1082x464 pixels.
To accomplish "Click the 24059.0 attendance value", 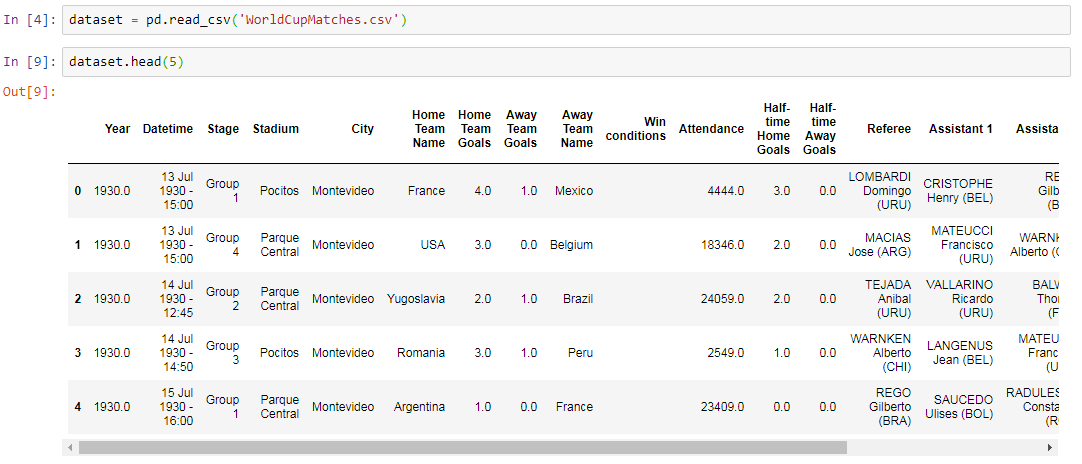I will [721, 299].
